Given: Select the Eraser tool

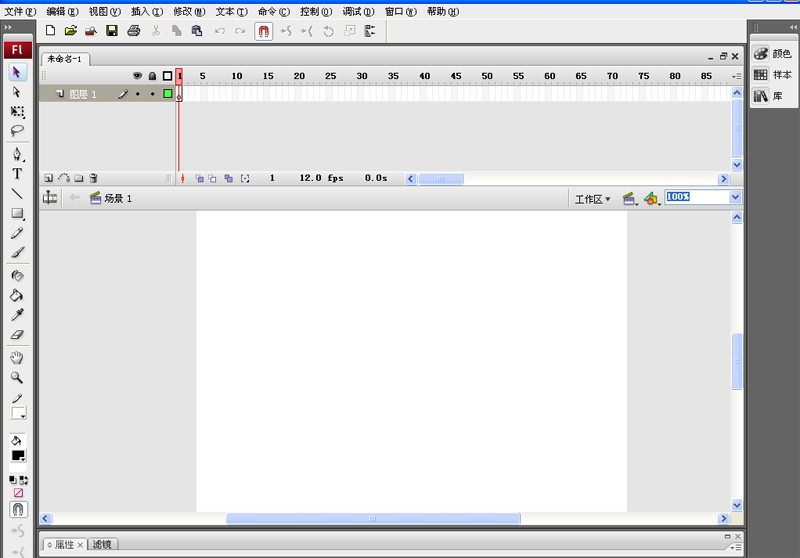Looking at the screenshot, I should [x=17, y=335].
